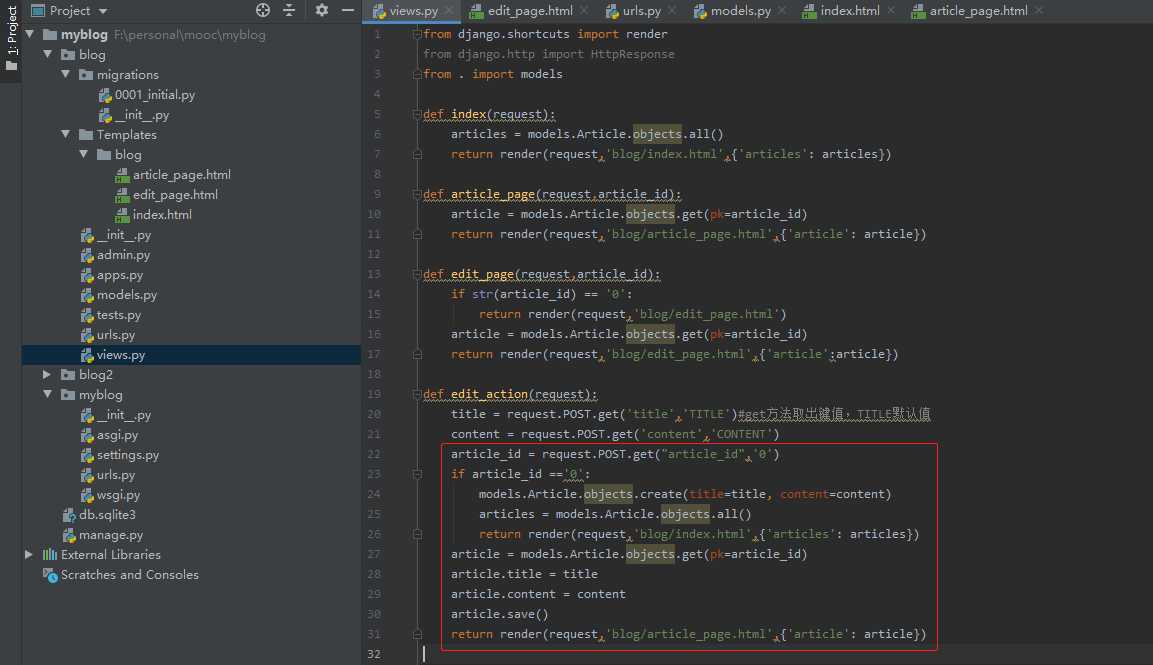This screenshot has height=665, width=1153.
Task: Select edit_page.html in project tree
Action: (x=175, y=194)
